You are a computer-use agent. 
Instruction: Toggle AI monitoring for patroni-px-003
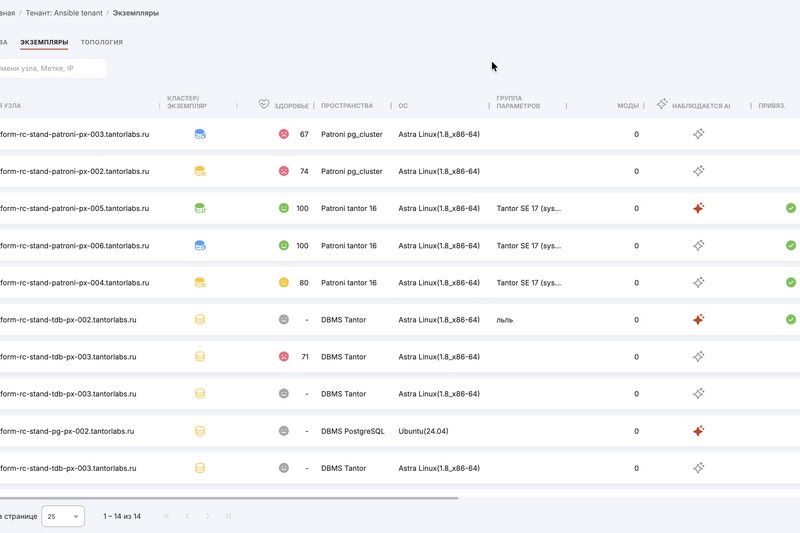tap(698, 134)
